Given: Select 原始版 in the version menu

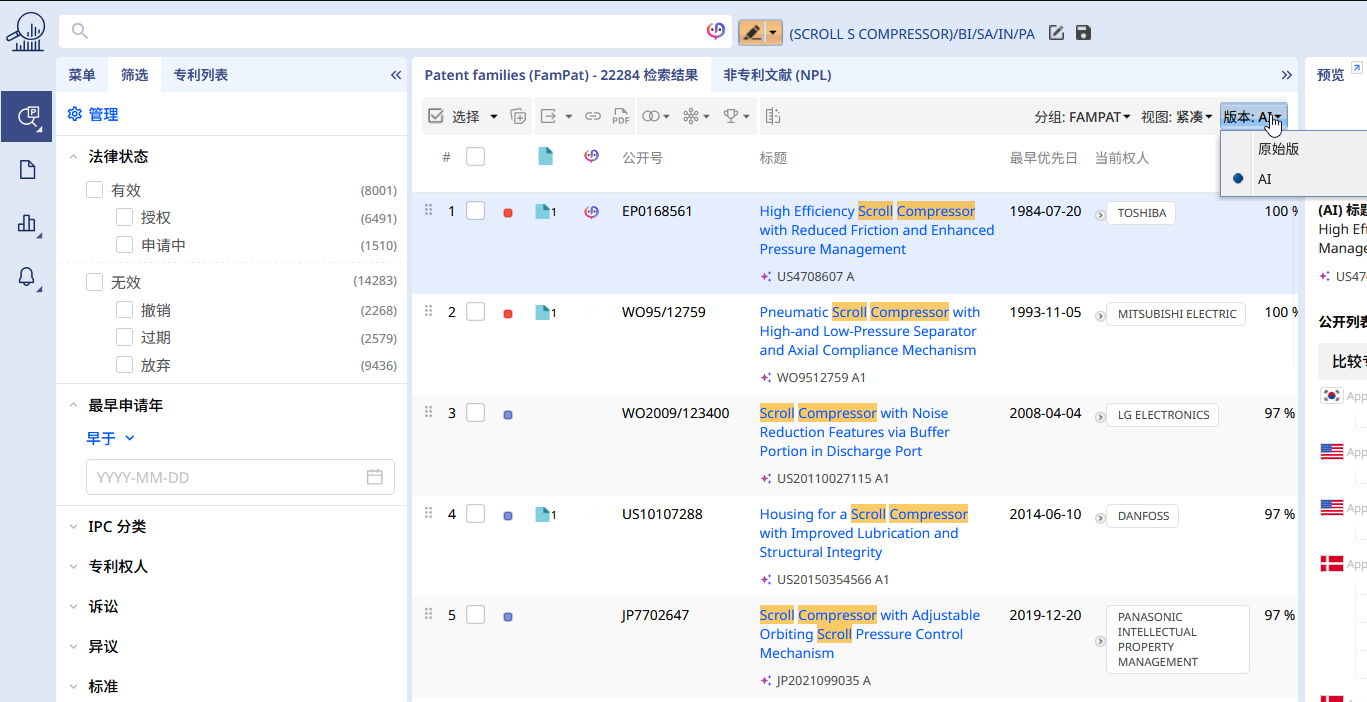Looking at the screenshot, I should click(1278, 148).
